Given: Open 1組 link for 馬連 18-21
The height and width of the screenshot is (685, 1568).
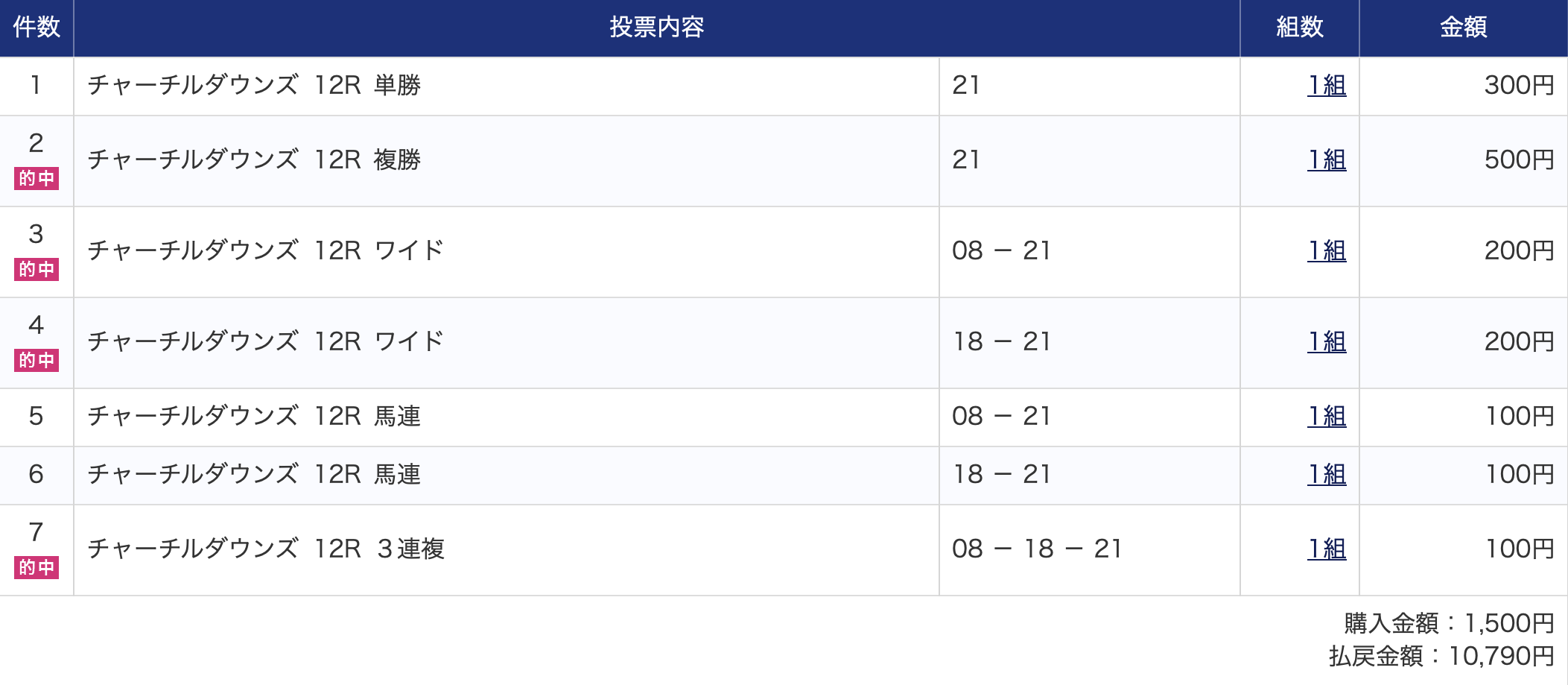Looking at the screenshot, I should [x=1327, y=475].
